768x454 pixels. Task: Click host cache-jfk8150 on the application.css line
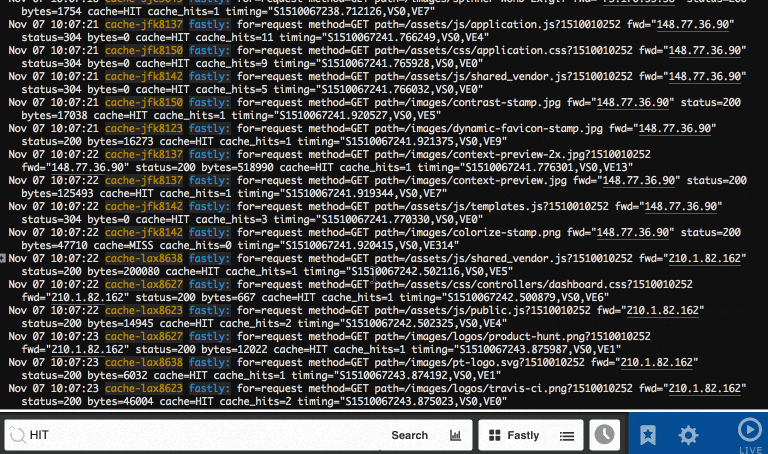pos(144,50)
